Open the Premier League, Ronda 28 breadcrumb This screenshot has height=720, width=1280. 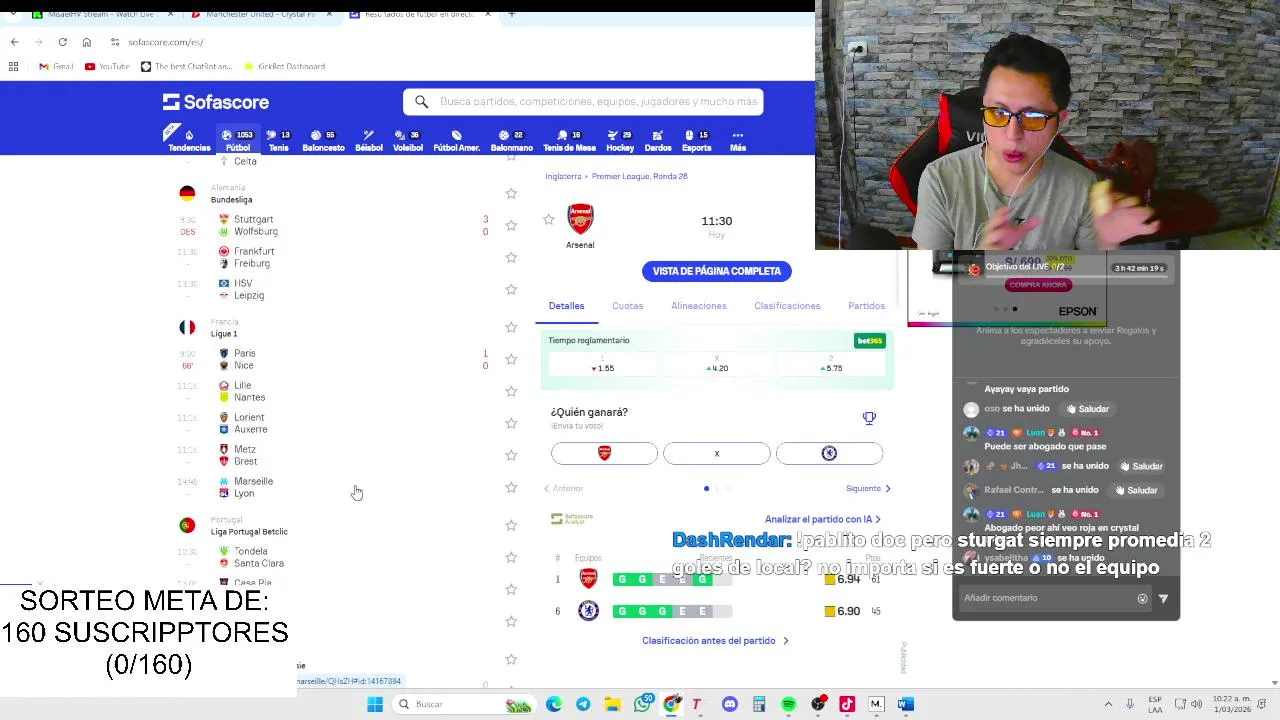[x=639, y=176]
